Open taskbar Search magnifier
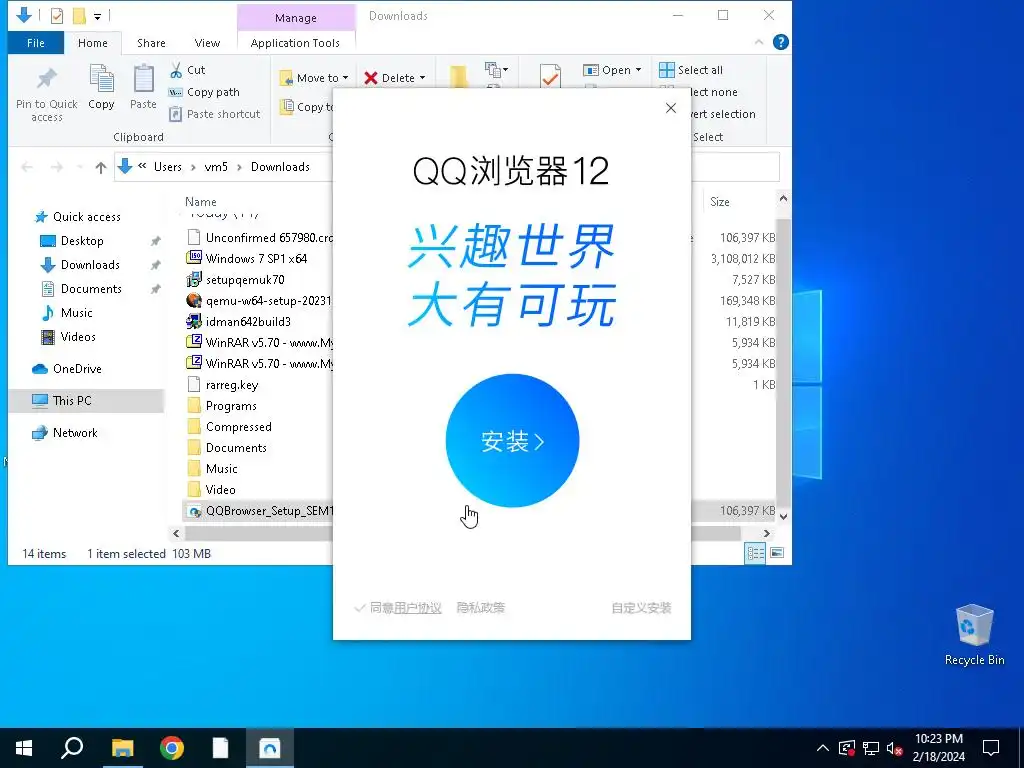The width and height of the screenshot is (1024, 768). pos(72,748)
